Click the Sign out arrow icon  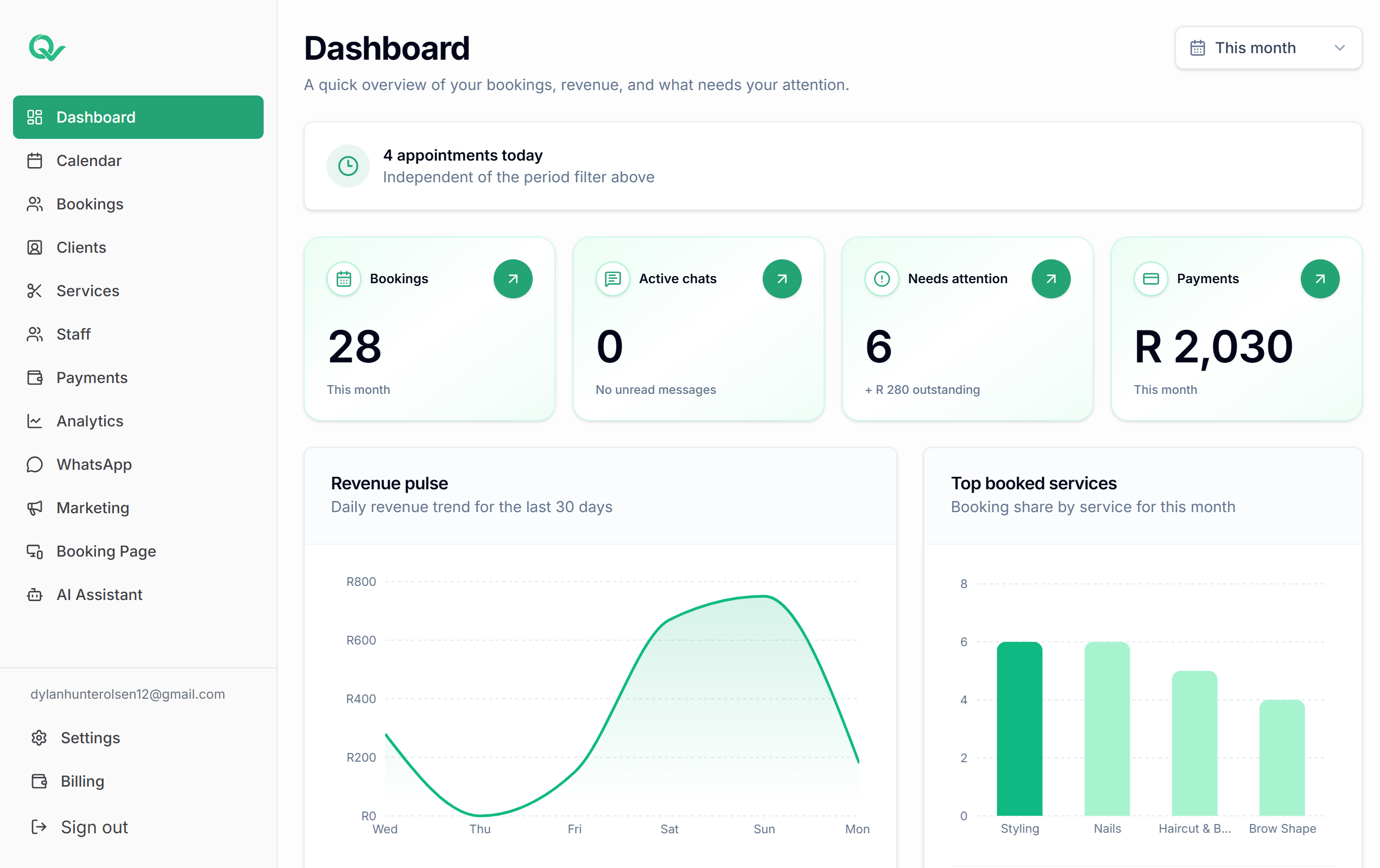[39, 827]
